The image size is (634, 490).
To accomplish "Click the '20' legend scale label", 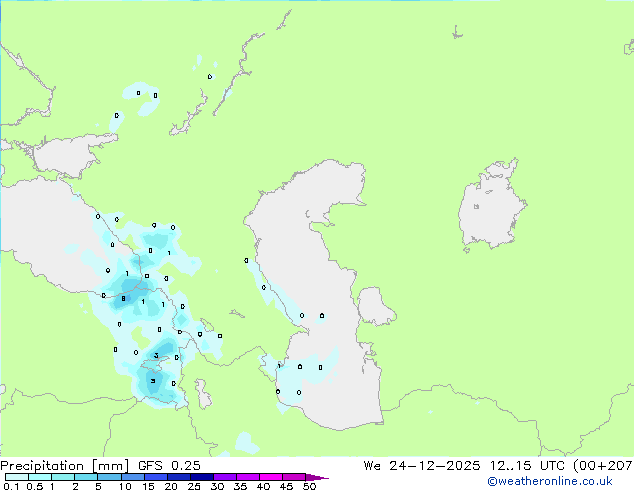I will (x=171, y=486).
